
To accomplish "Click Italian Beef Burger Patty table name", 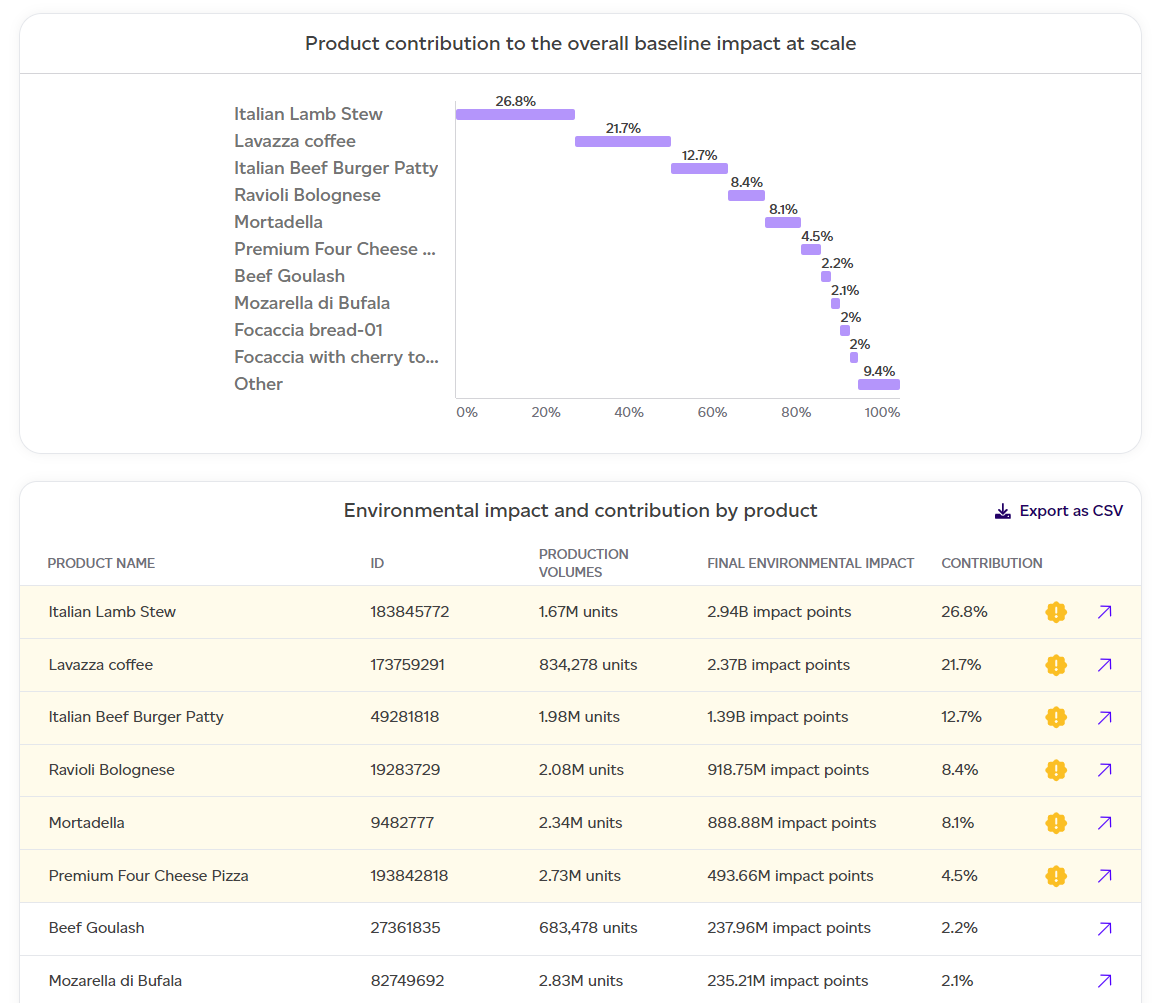I will coord(136,717).
